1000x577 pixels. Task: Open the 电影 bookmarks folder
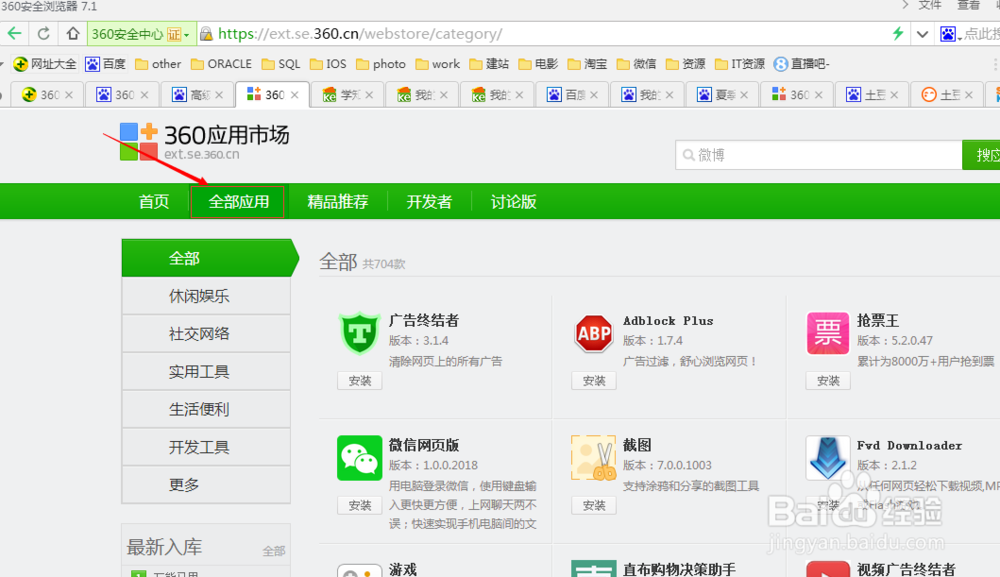point(538,64)
